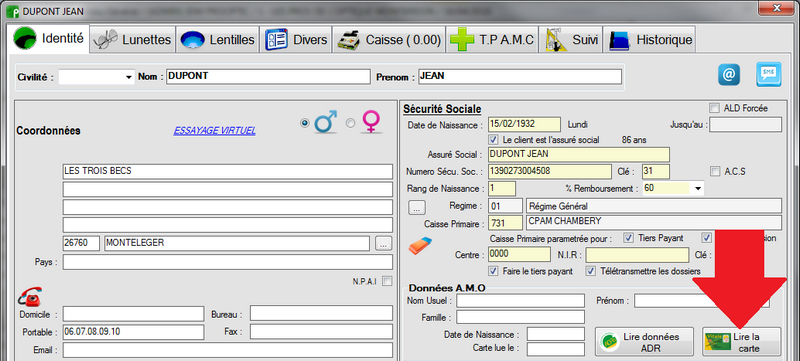Uncheck 'Faire le tiers payant'
The height and width of the screenshot is (361, 800).
(x=493, y=271)
